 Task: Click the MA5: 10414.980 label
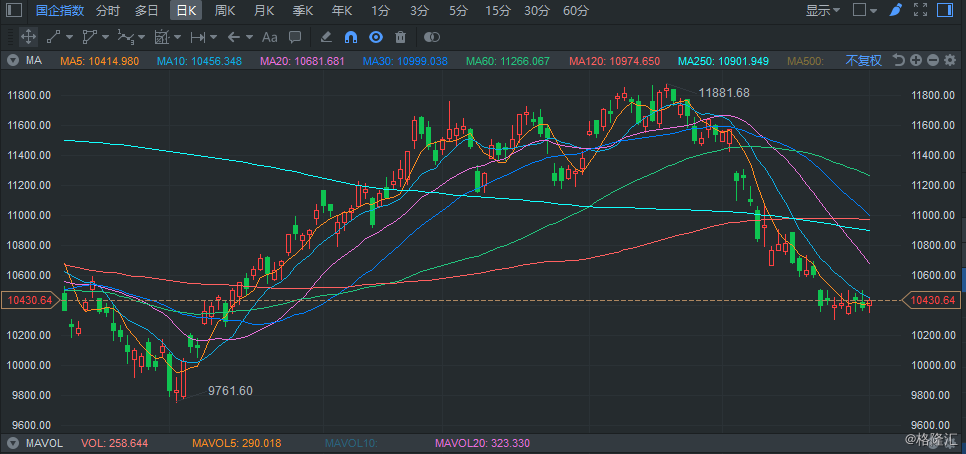click(x=99, y=61)
